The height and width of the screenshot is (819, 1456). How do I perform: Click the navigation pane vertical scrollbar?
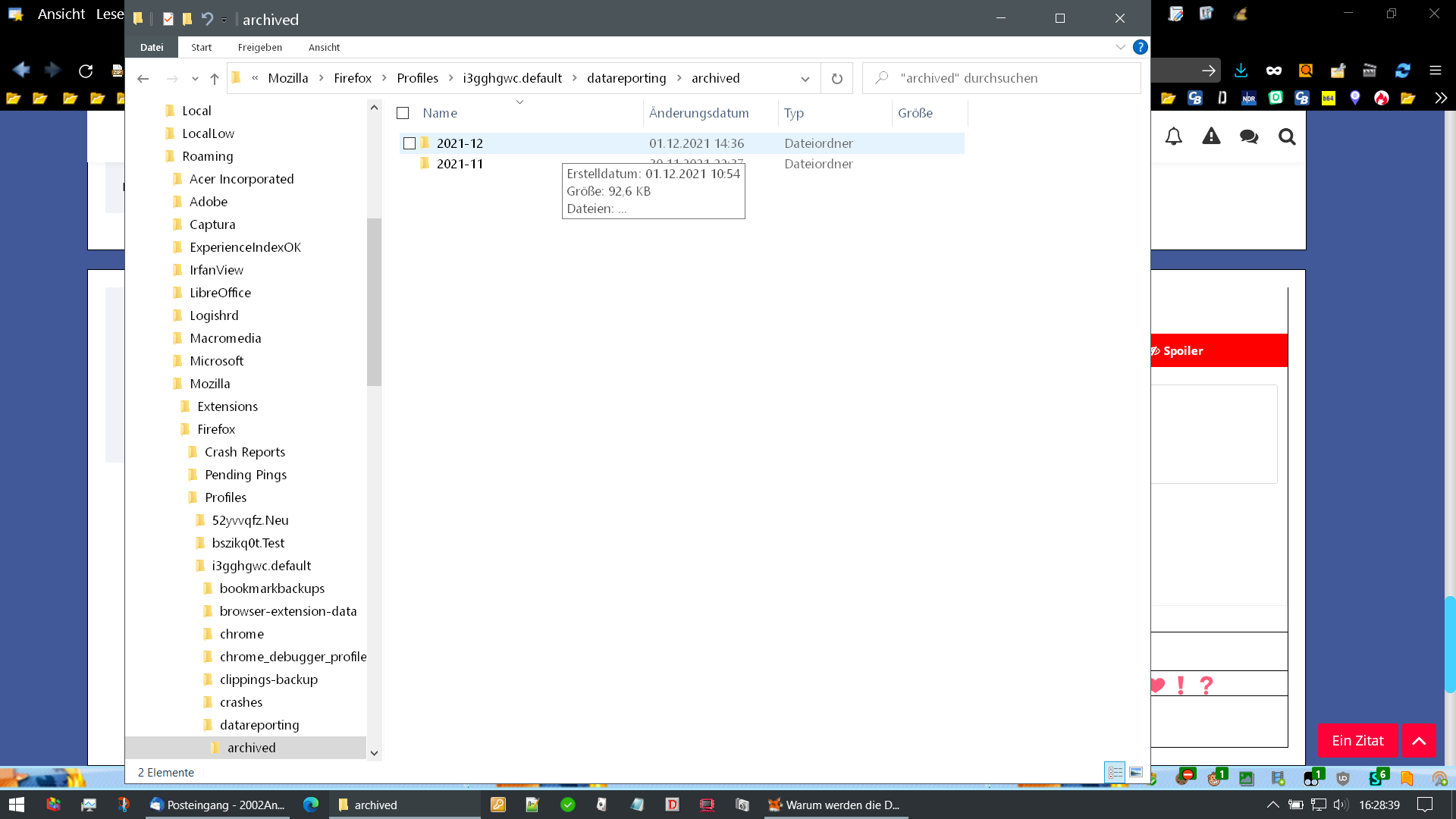click(374, 302)
